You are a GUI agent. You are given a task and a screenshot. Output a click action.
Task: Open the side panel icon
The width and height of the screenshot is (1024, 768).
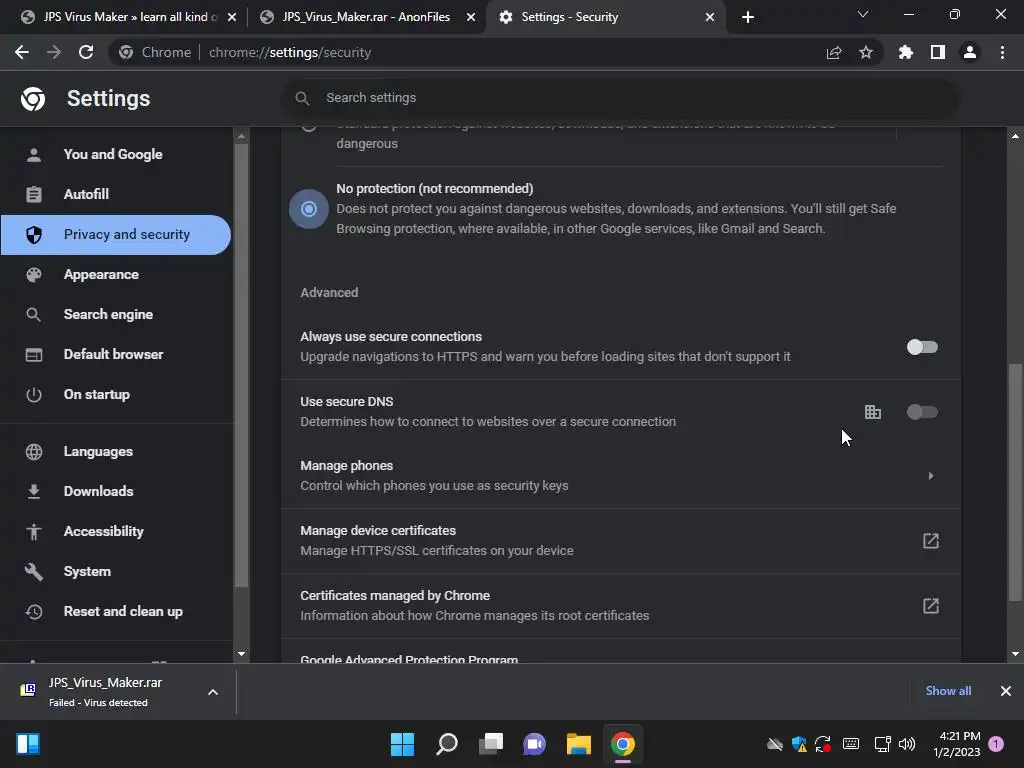(938, 52)
